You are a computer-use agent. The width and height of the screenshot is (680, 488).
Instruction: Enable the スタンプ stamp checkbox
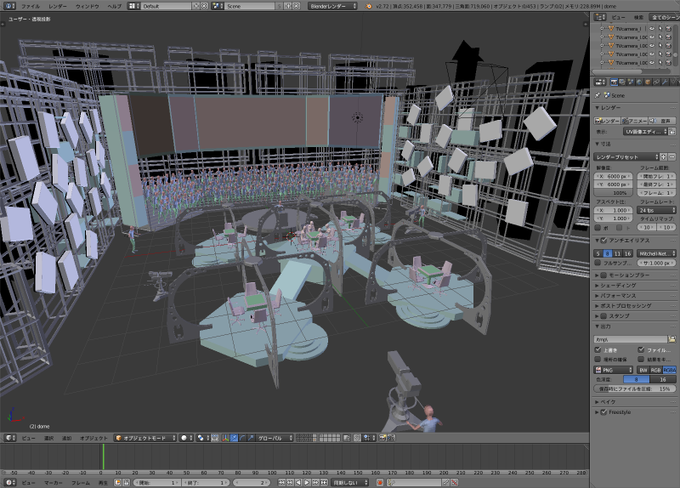[x=604, y=316]
